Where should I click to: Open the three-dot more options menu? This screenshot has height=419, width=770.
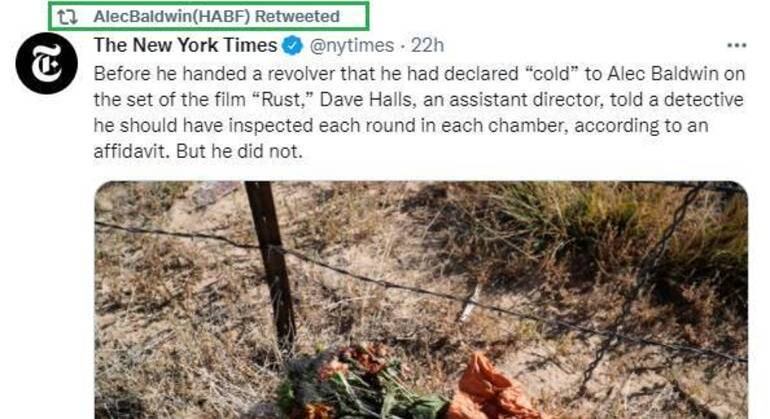(x=737, y=46)
